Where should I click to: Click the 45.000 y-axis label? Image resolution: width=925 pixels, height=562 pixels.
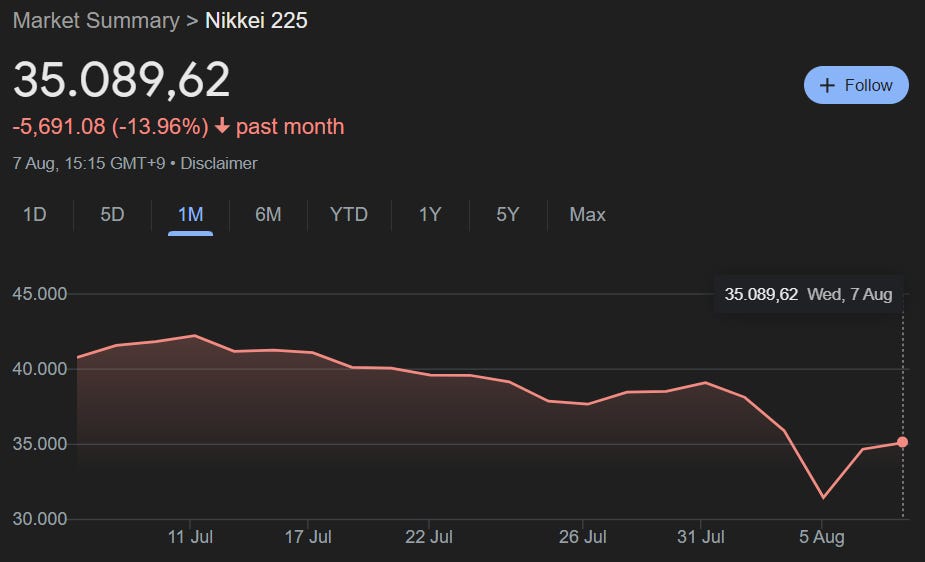pyautogui.click(x=40, y=294)
